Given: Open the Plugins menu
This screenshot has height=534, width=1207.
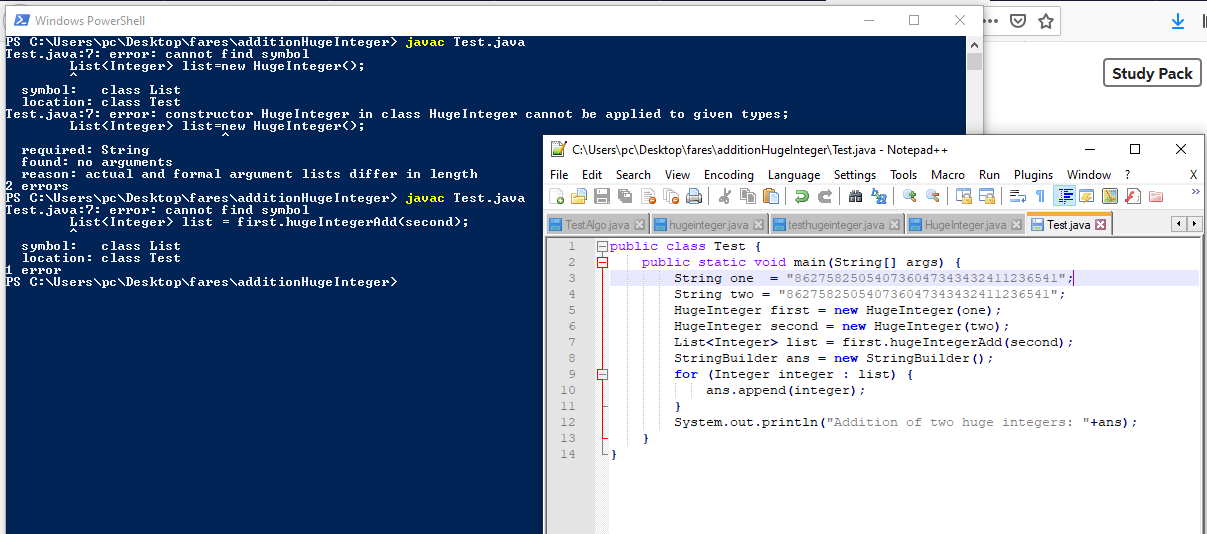Looking at the screenshot, I should pos(1033,174).
